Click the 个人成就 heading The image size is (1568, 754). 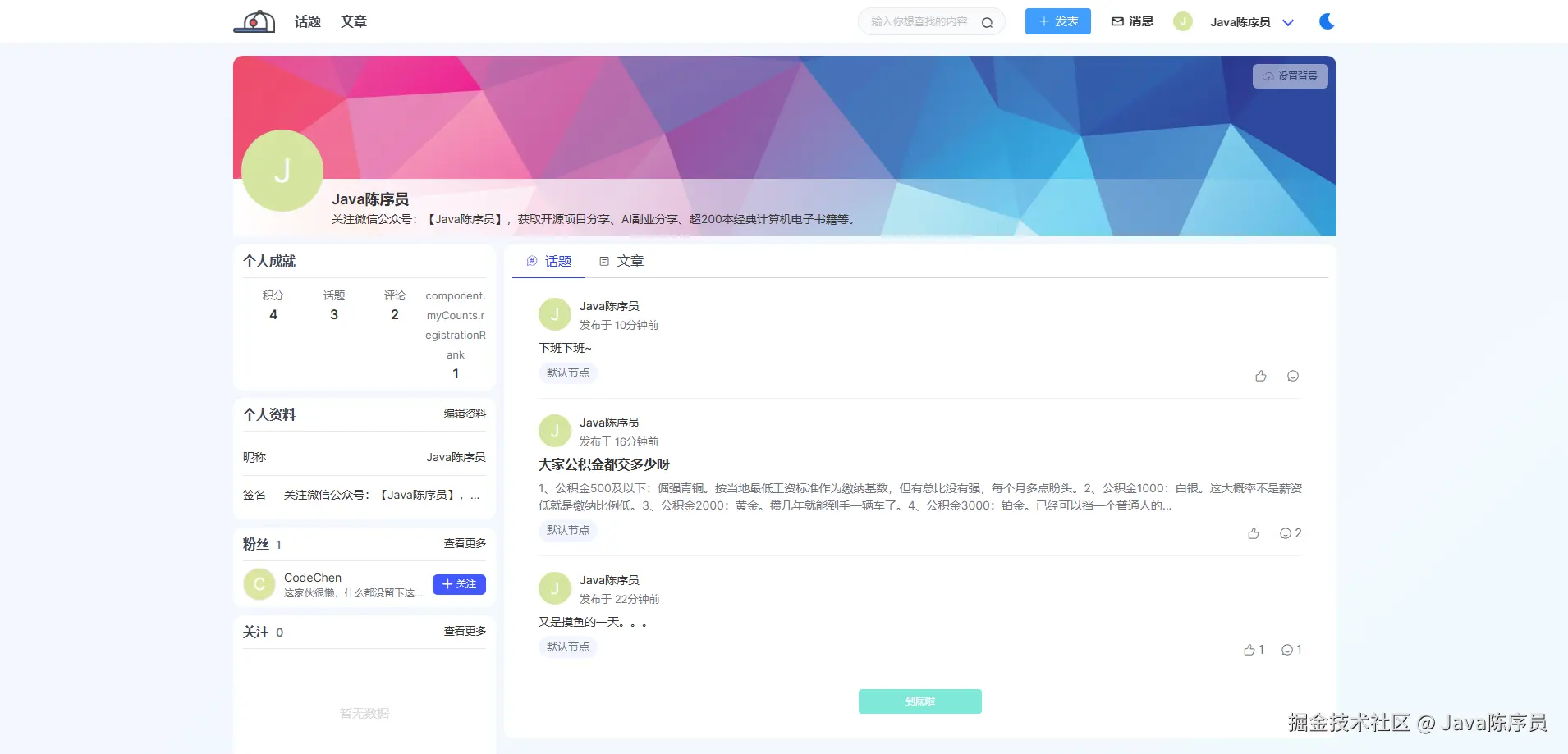click(x=269, y=261)
